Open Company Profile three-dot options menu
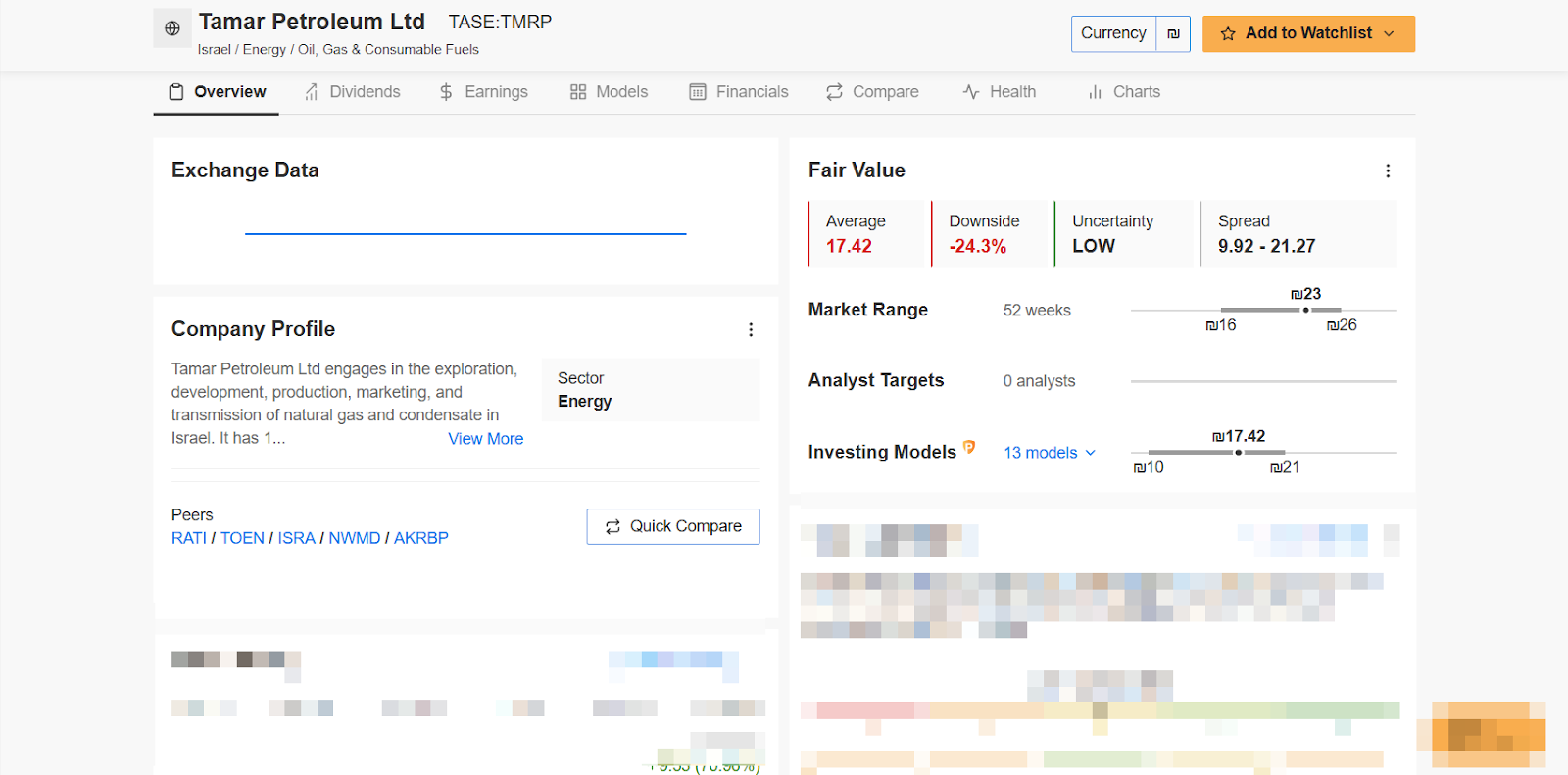Viewport: 1568px width, 775px height. pos(751,330)
